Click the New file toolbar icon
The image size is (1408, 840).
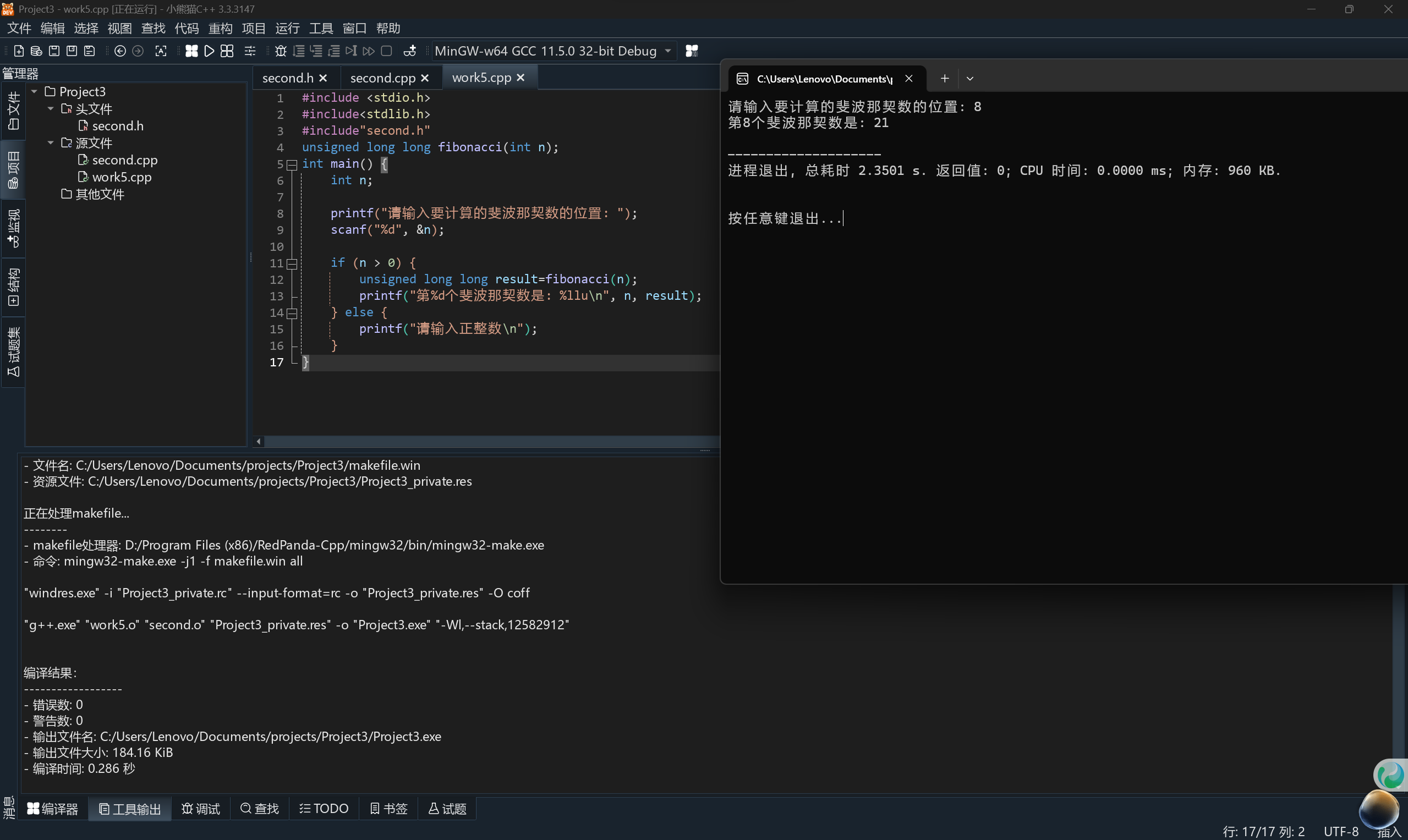(19, 51)
